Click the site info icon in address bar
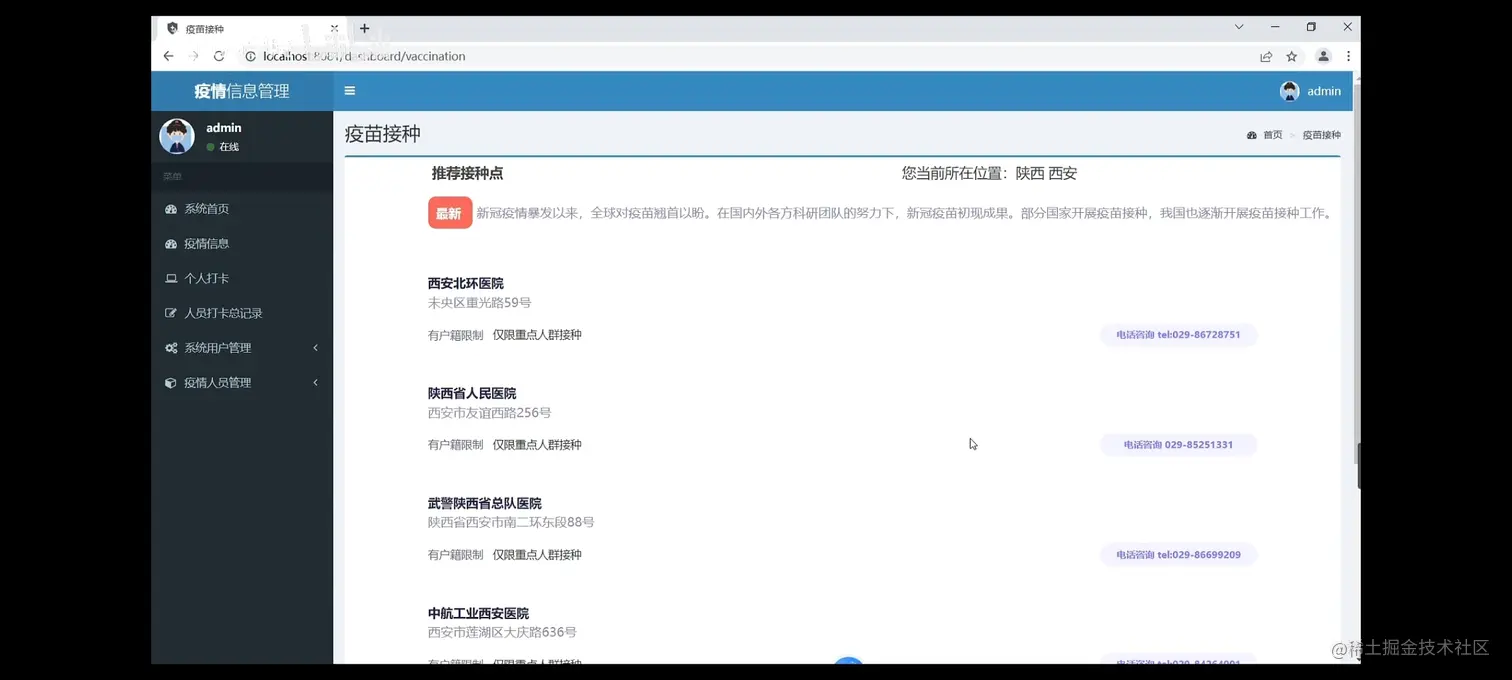 click(250, 56)
